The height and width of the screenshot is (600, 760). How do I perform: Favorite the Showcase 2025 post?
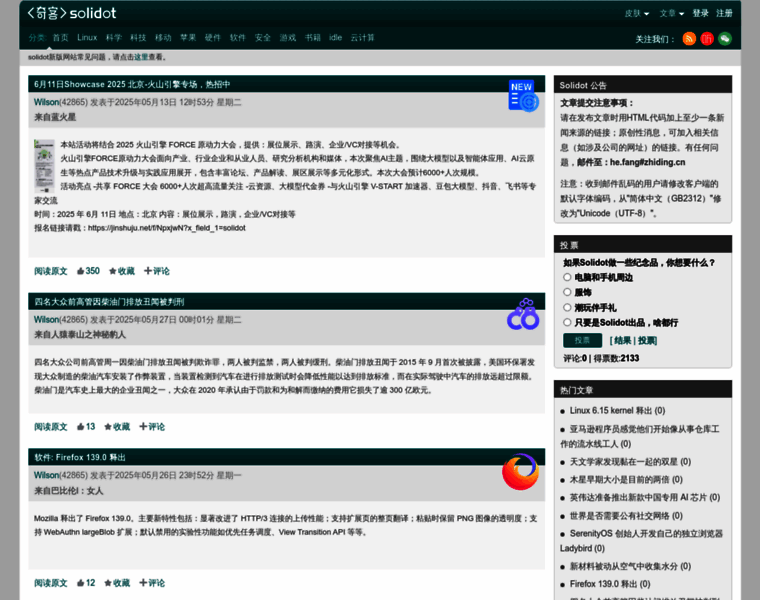[x=122, y=271]
